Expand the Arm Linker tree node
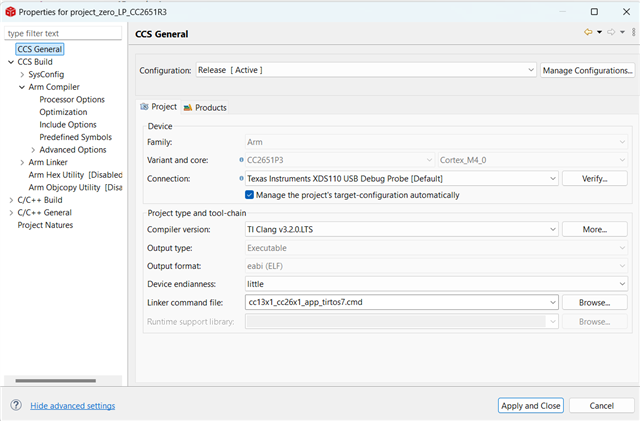640x421 pixels. pyautogui.click(x=22, y=163)
